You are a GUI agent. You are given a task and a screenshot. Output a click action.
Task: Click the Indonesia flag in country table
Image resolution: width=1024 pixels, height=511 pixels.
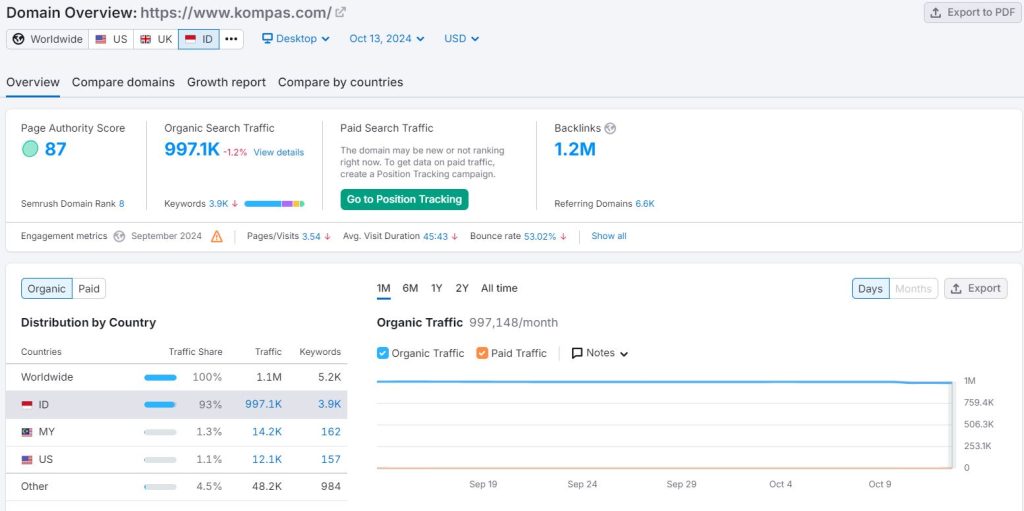(27, 405)
